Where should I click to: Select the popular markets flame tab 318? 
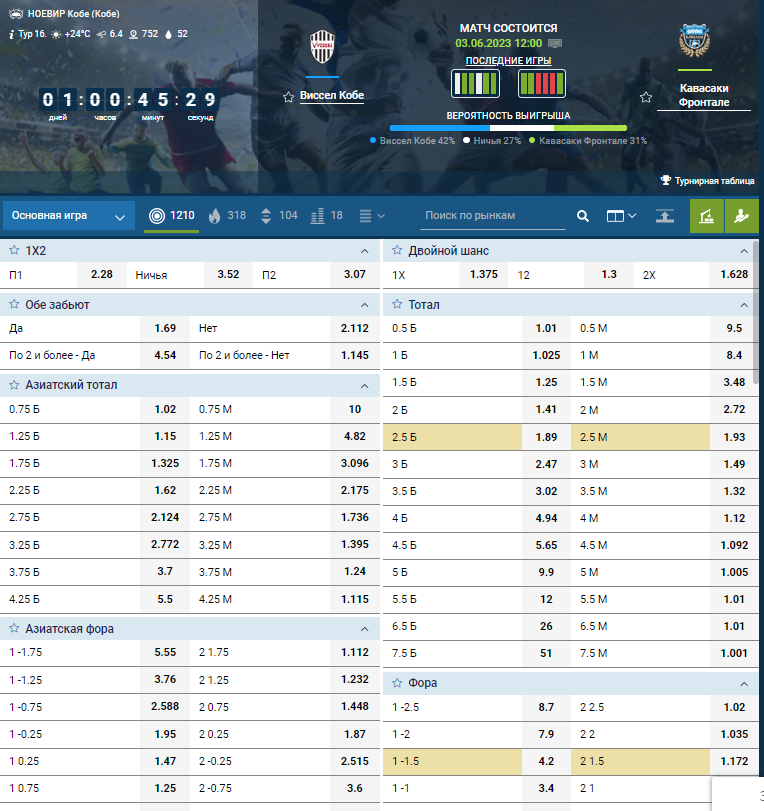pyautogui.click(x=227, y=216)
